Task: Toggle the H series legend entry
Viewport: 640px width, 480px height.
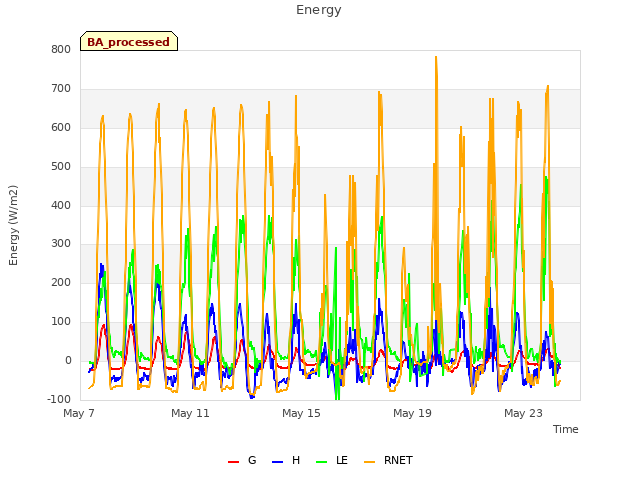Action: pos(286,460)
